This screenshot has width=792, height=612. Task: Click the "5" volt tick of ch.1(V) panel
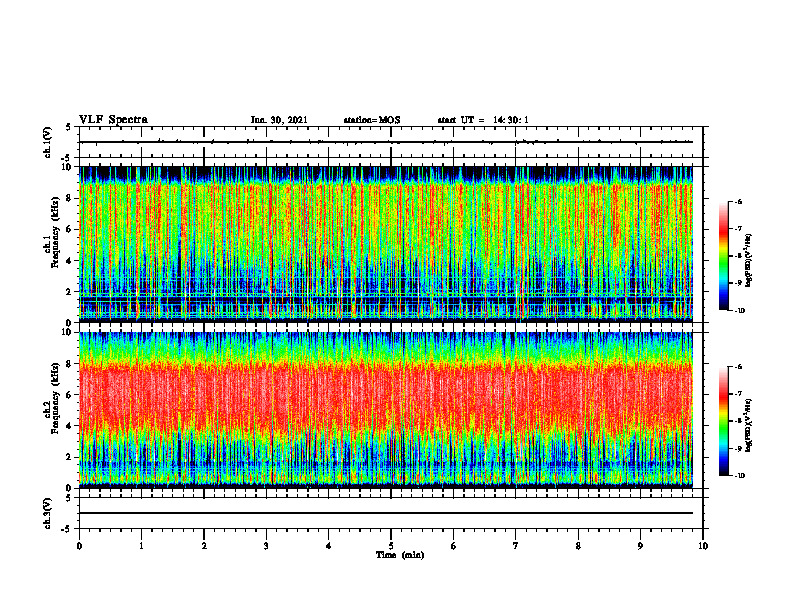(x=70, y=127)
